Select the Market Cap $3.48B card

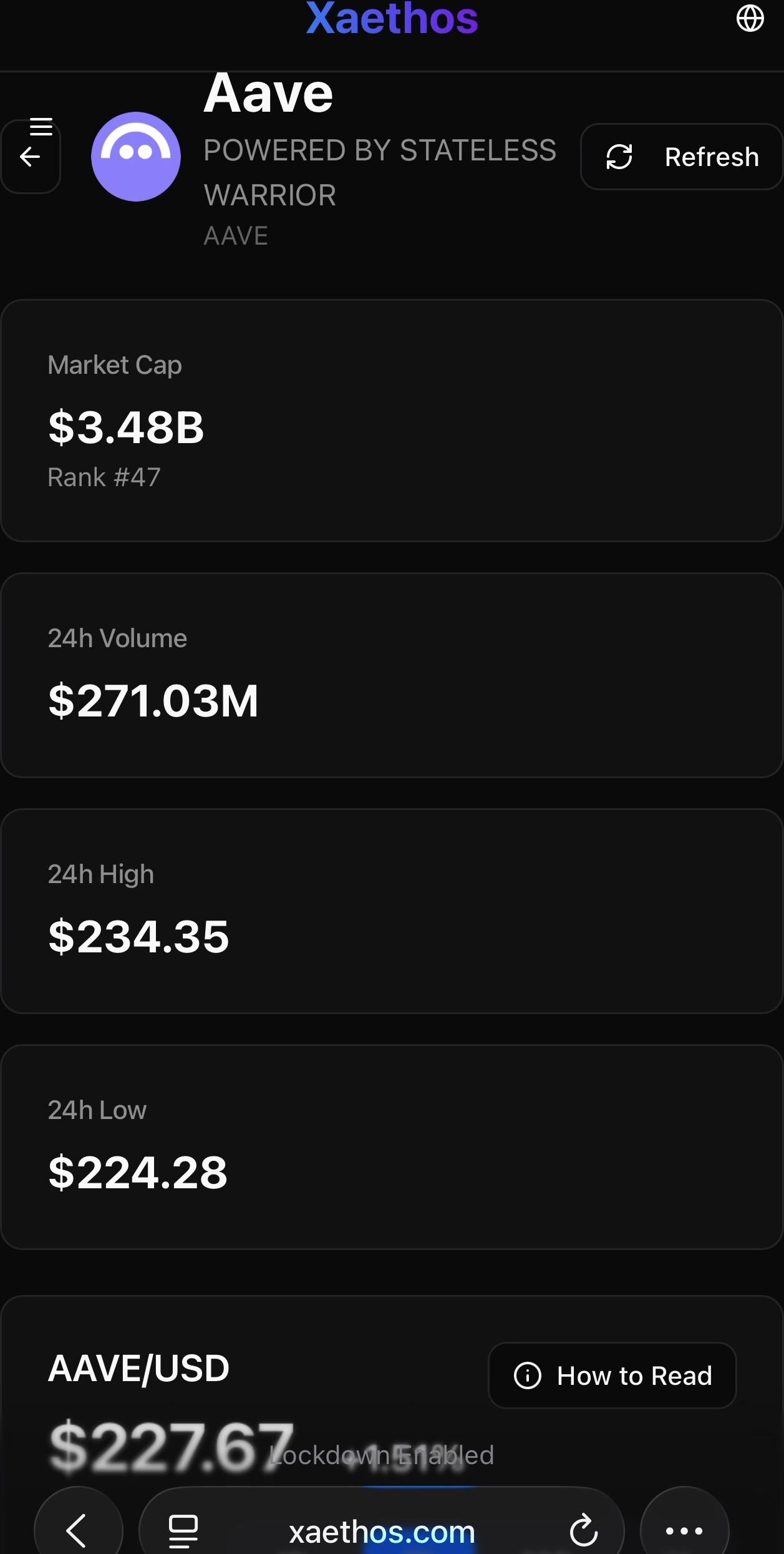pyautogui.click(x=392, y=421)
